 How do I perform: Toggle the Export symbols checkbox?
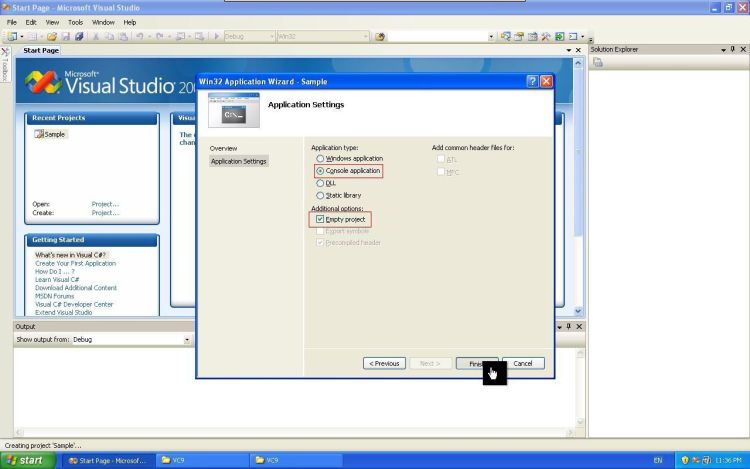pos(320,231)
